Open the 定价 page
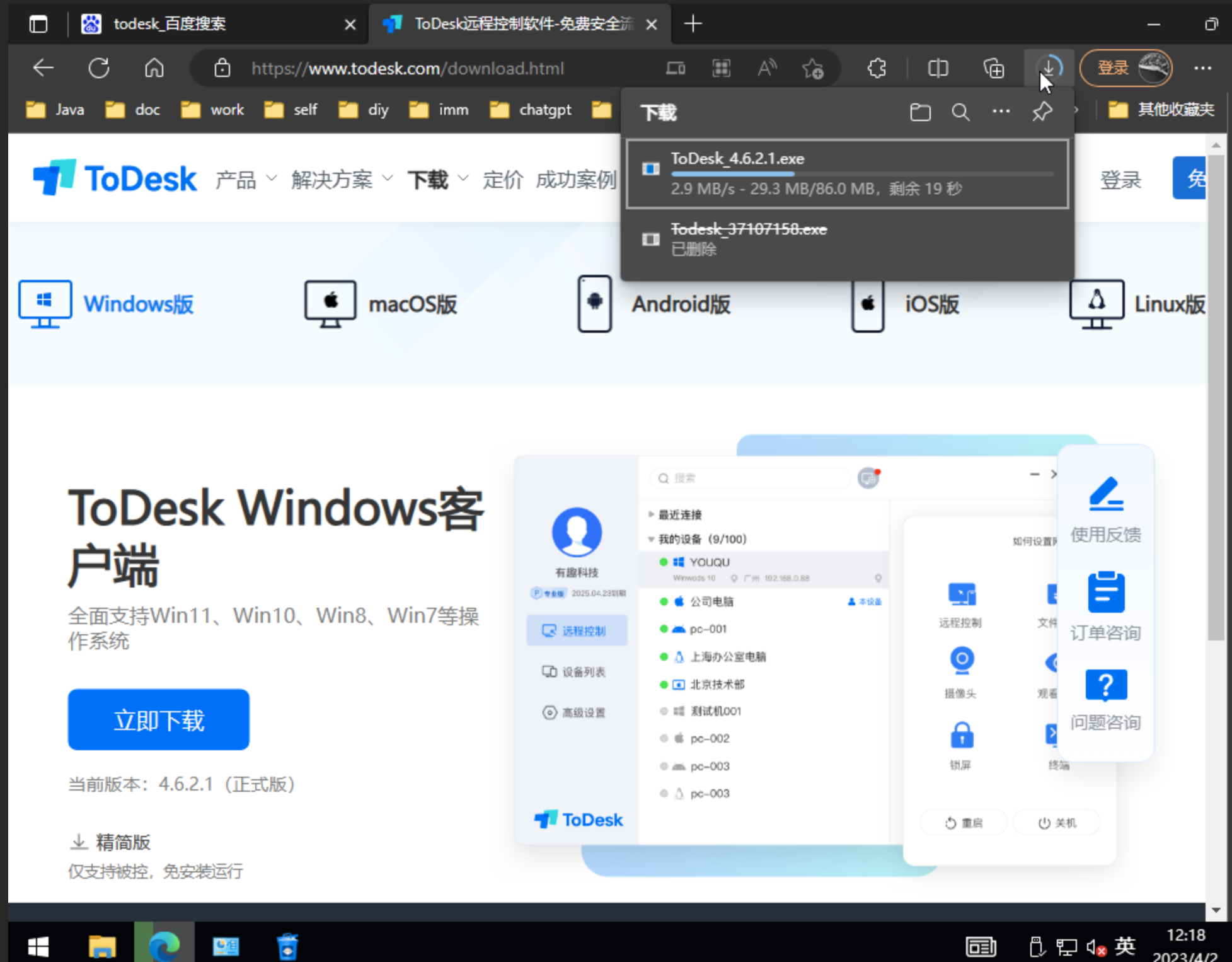 502,180
